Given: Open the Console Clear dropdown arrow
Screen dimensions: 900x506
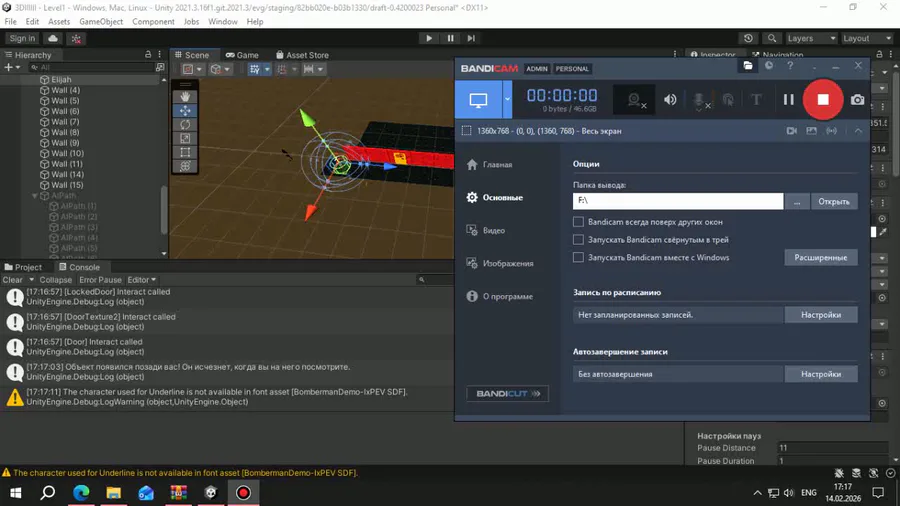Looking at the screenshot, I should pyautogui.click(x=32, y=280).
